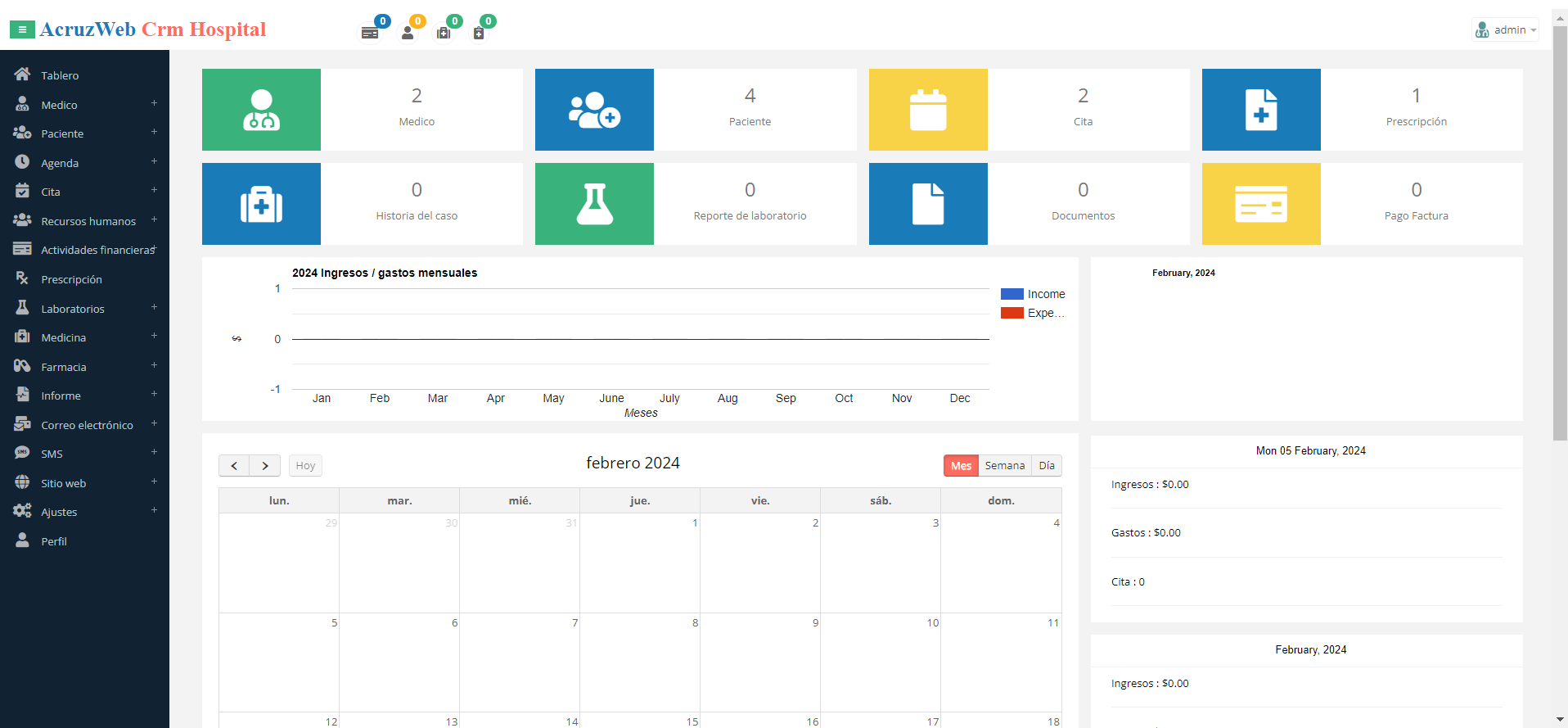
Task: Open the admin user dropdown
Action: tap(1505, 30)
